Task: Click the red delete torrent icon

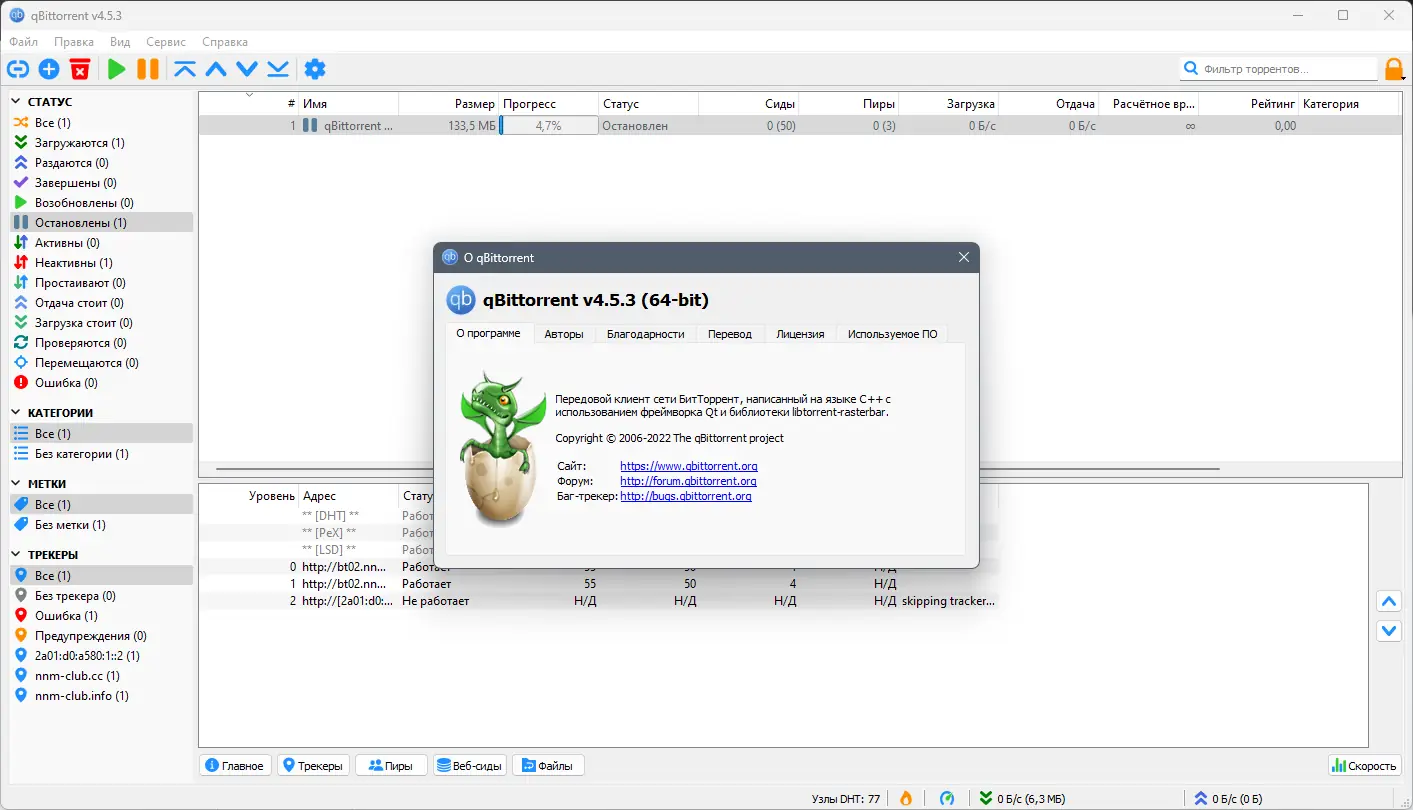Action: (x=80, y=69)
